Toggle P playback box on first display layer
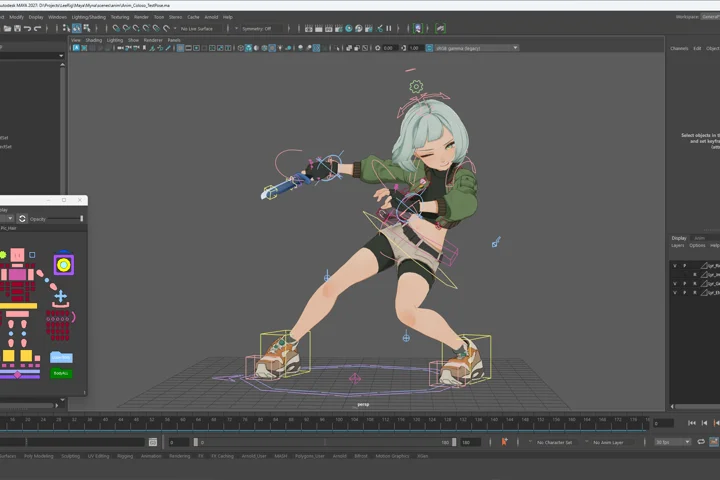The image size is (720, 480). click(x=685, y=265)
